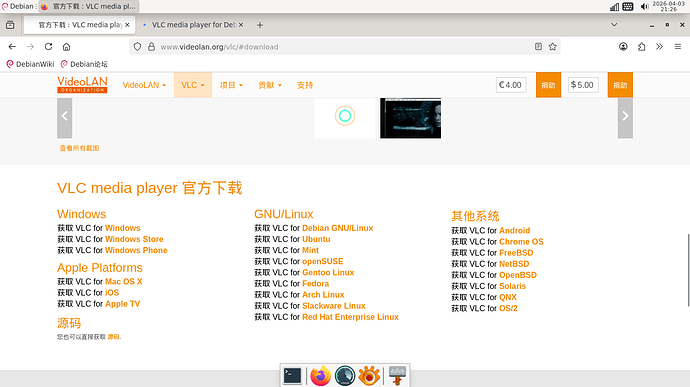Get VLC for Arch Linux link
690x387 pixels.
coord(323,295)
